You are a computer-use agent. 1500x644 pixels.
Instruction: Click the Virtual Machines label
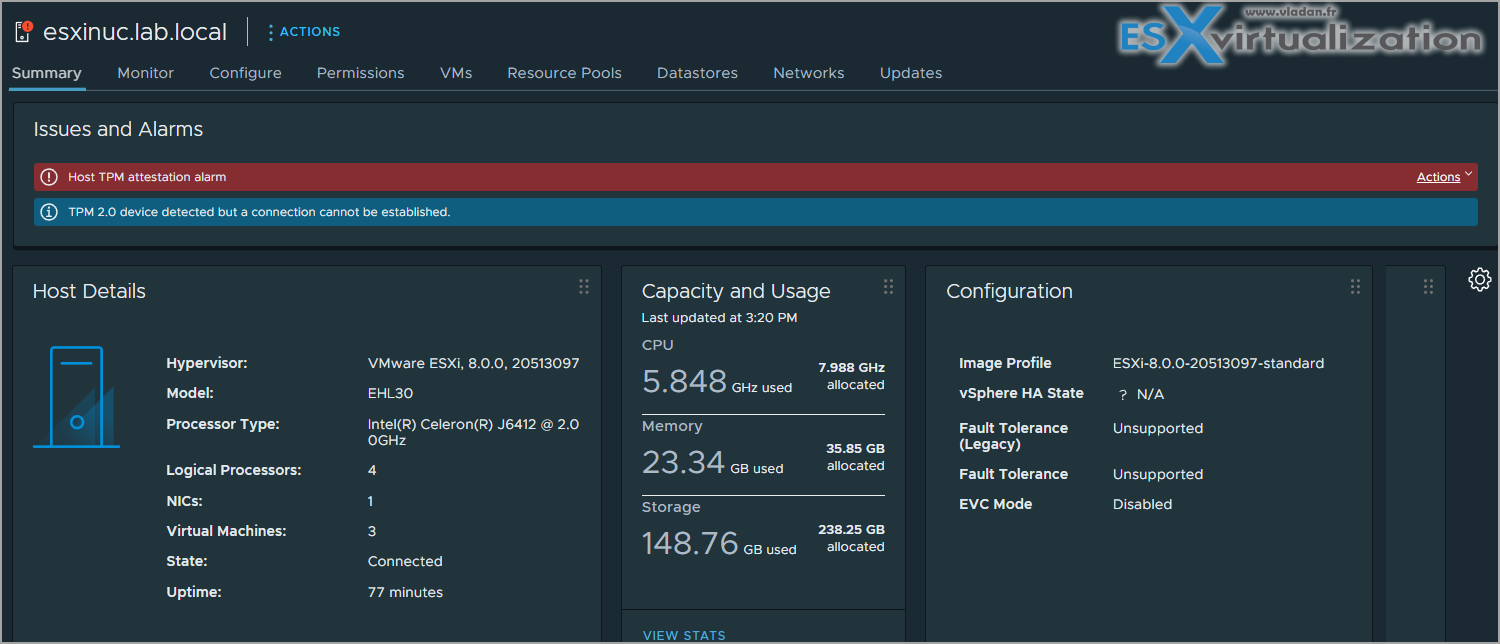click(x=226, y=531)
